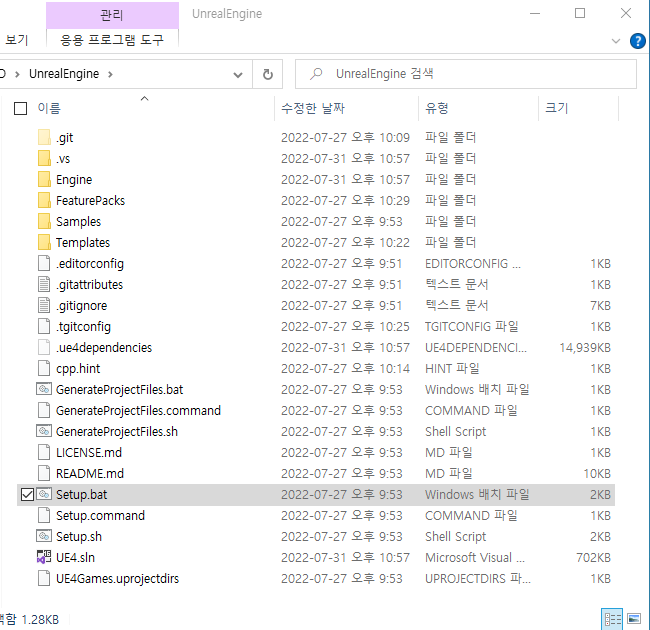Image resolution: width=650 pixels, height=630 pixels.
Task: Sort by the 이름 column header
Action: pos(49,108)
